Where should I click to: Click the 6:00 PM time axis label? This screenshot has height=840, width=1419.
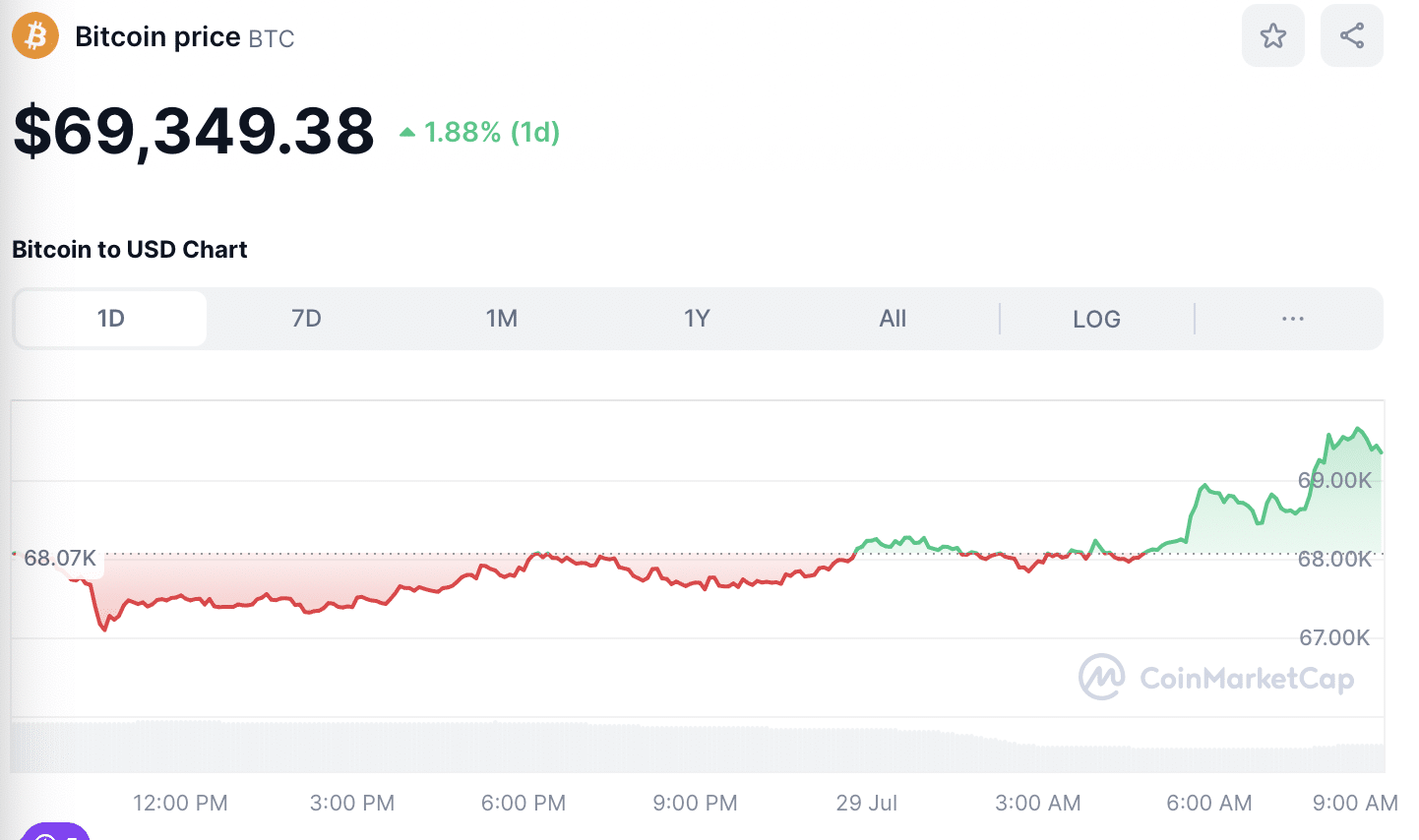click(x=524, y=803)
